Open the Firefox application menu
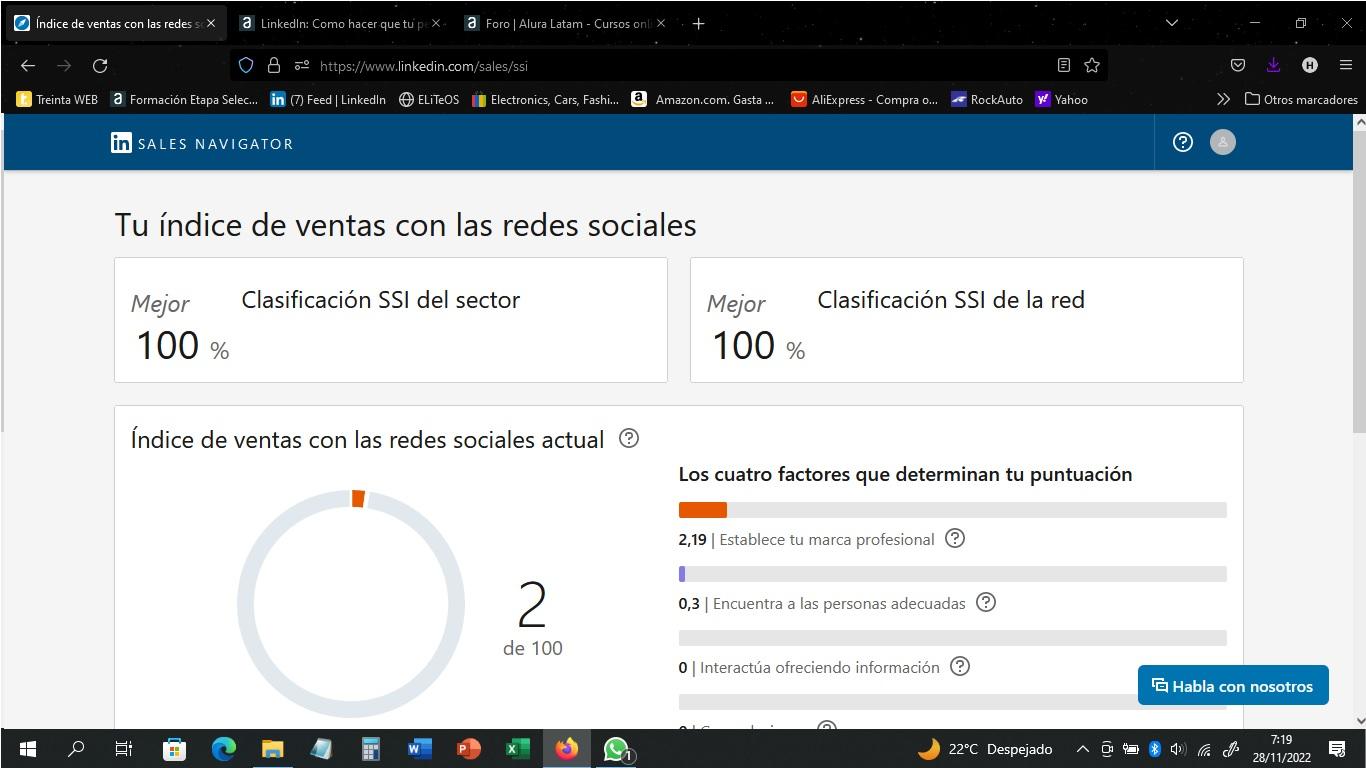1366x768 pixels. pyautogui.click(x=1346, y=65)
